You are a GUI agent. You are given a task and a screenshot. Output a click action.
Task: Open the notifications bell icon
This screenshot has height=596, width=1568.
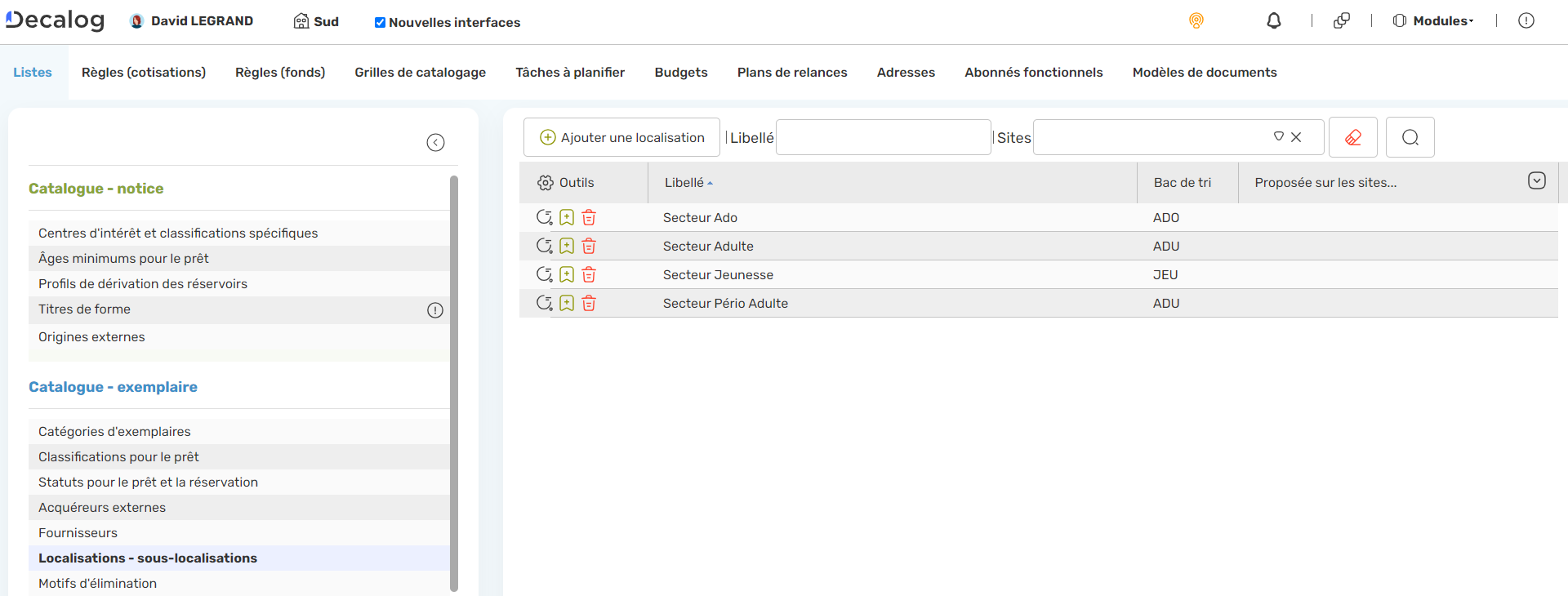[1273, 21]
